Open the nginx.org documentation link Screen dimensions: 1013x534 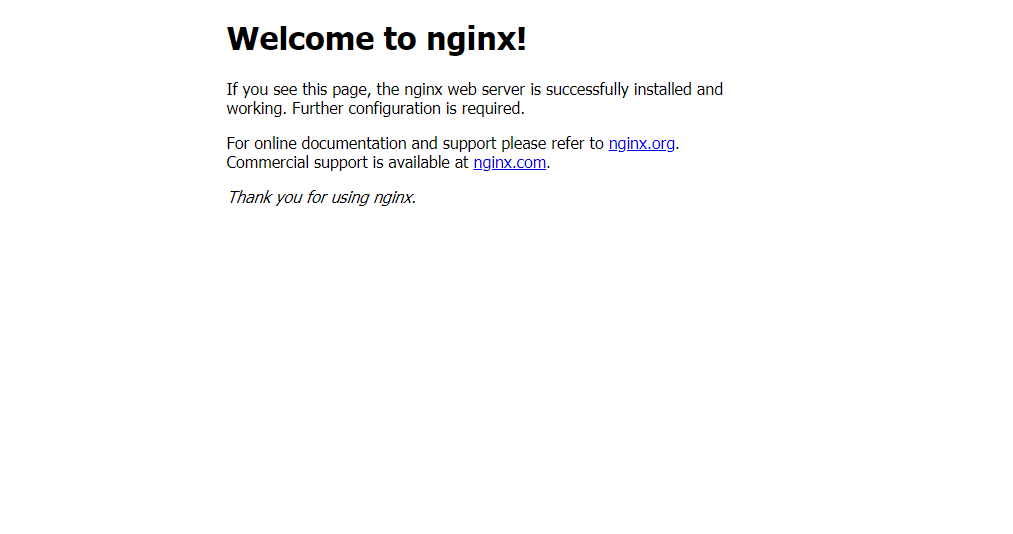642,143
